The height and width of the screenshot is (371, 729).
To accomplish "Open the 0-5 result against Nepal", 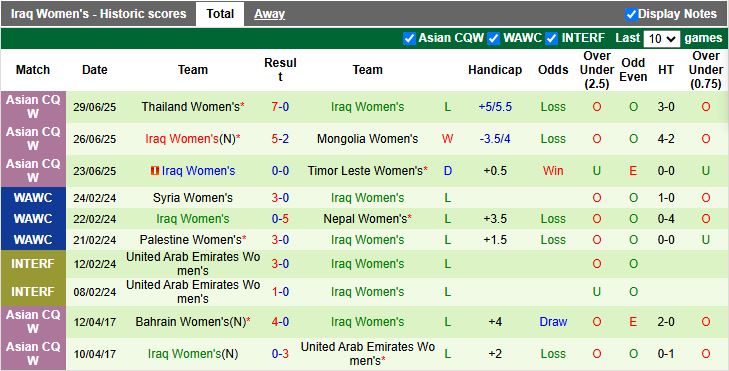I will click(280, 219).
